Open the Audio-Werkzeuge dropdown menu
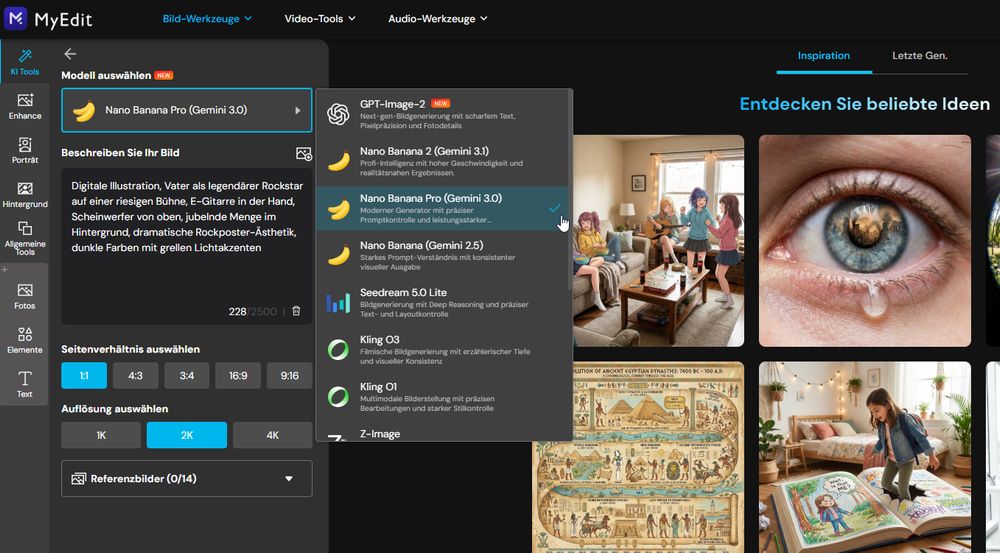The image size is (1000, 553). click(438, 18)
